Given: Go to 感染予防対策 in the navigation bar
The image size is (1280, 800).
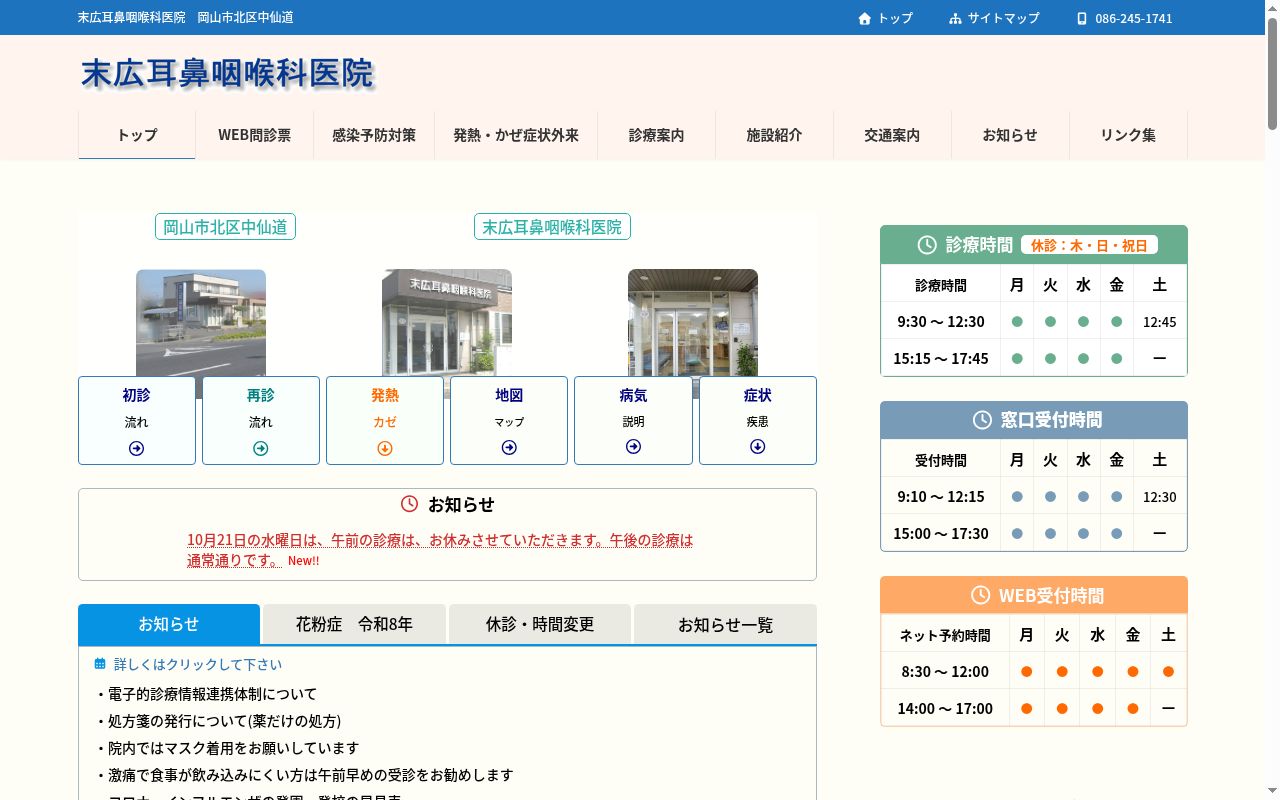Looking at the screenshot, I should point(374,135).
